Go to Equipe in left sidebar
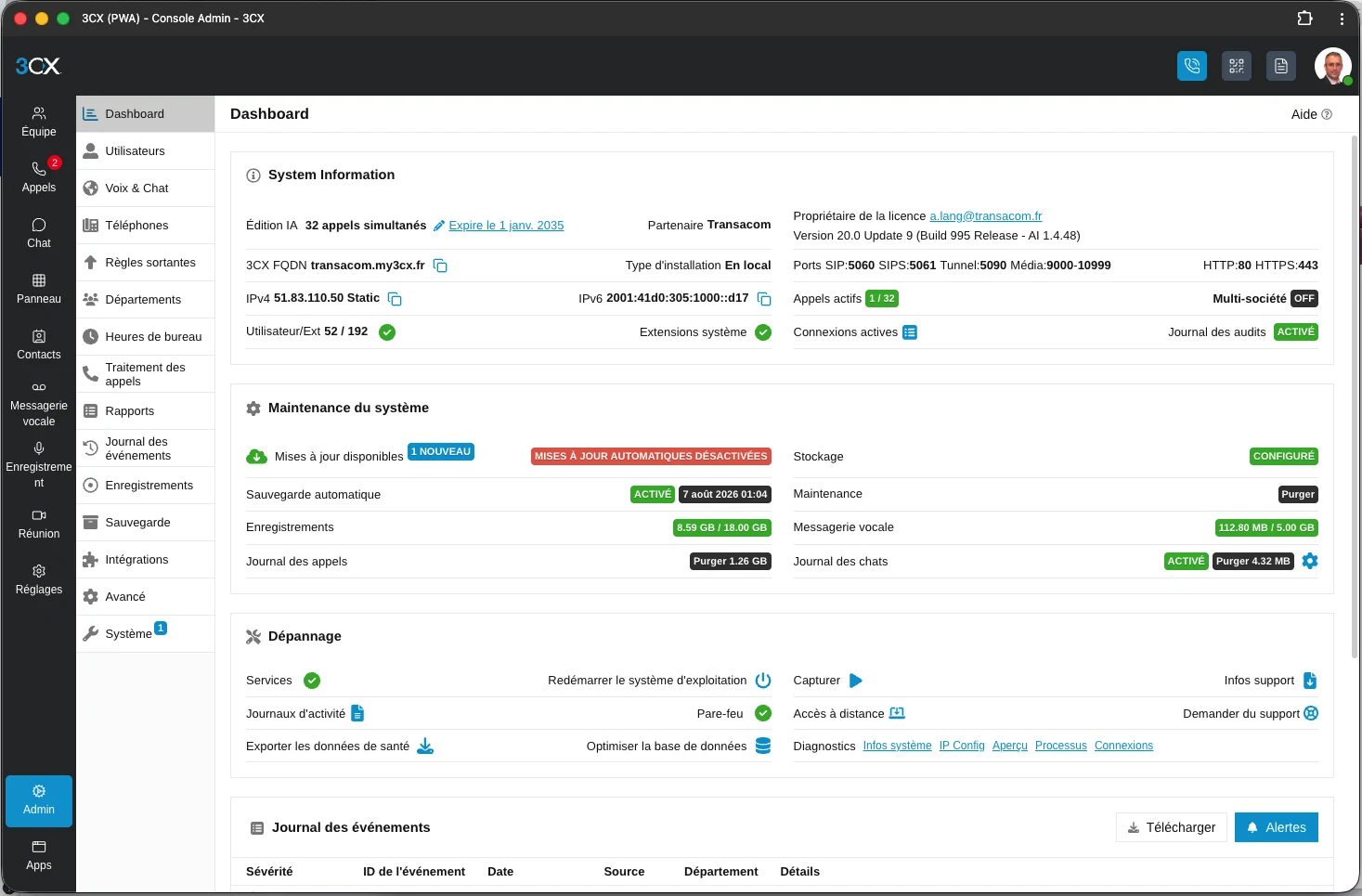This screenshot has width=1362, height=896. click(39, 122)
